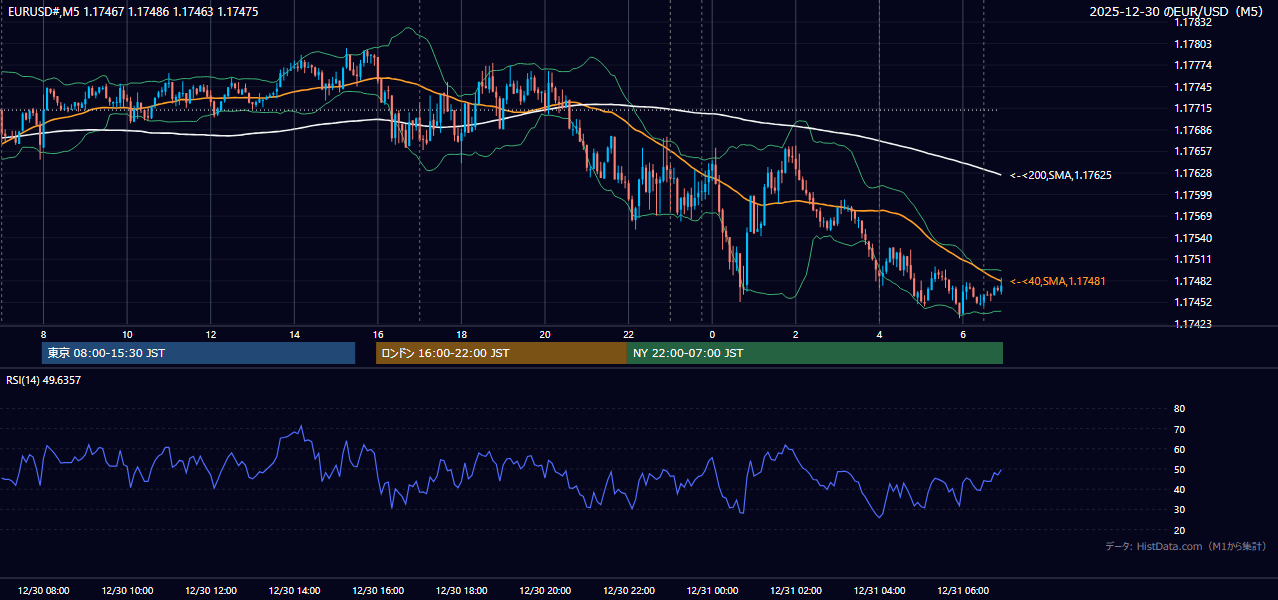Click the RSI(14) 49.6357 indicator label
Viewport: 1278px width, 600px height.
click(43, 380)
